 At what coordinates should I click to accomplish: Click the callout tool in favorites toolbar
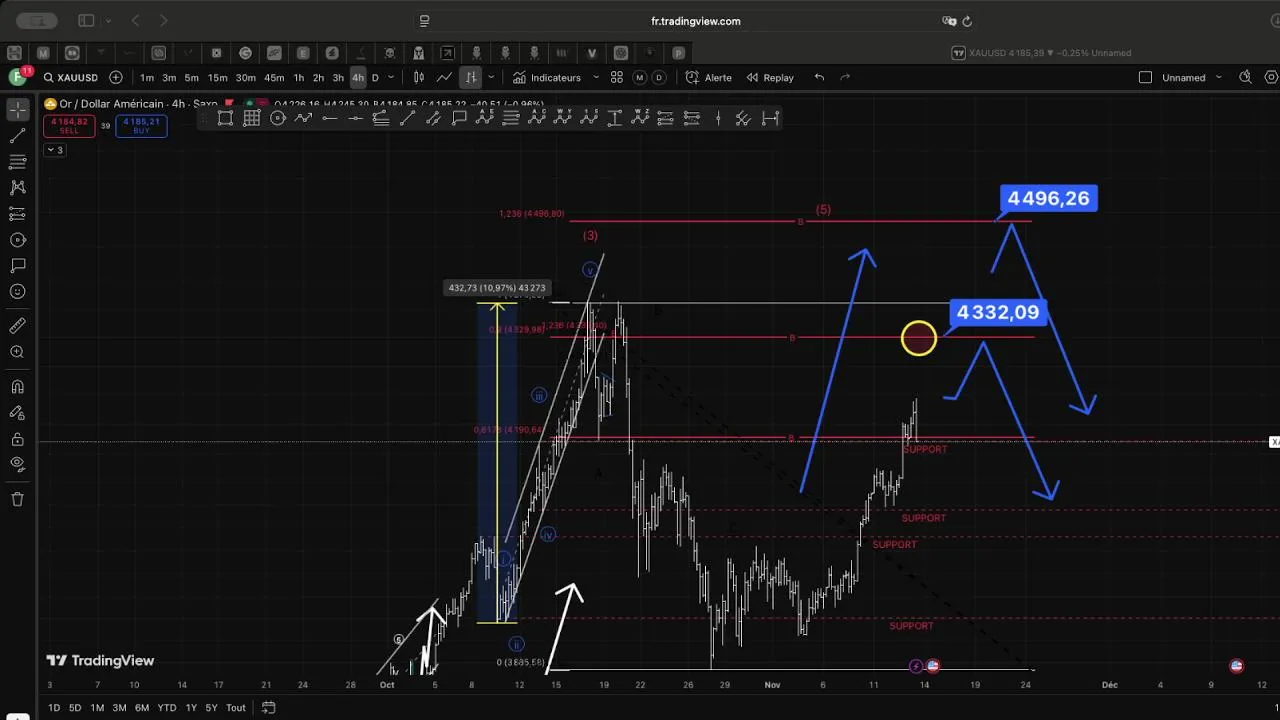[x=459, y=118]
